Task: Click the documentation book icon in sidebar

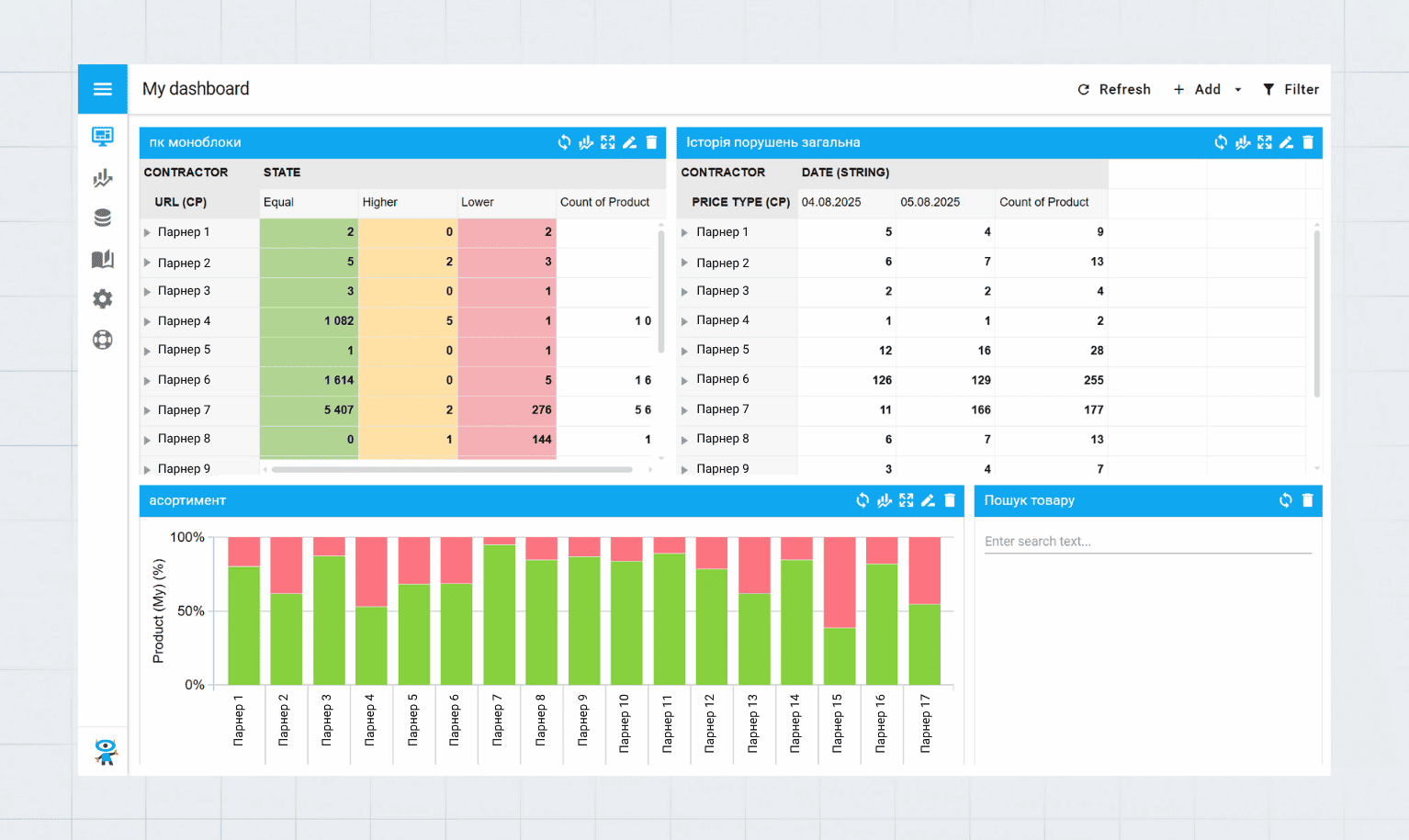Action: click(102, 259)
